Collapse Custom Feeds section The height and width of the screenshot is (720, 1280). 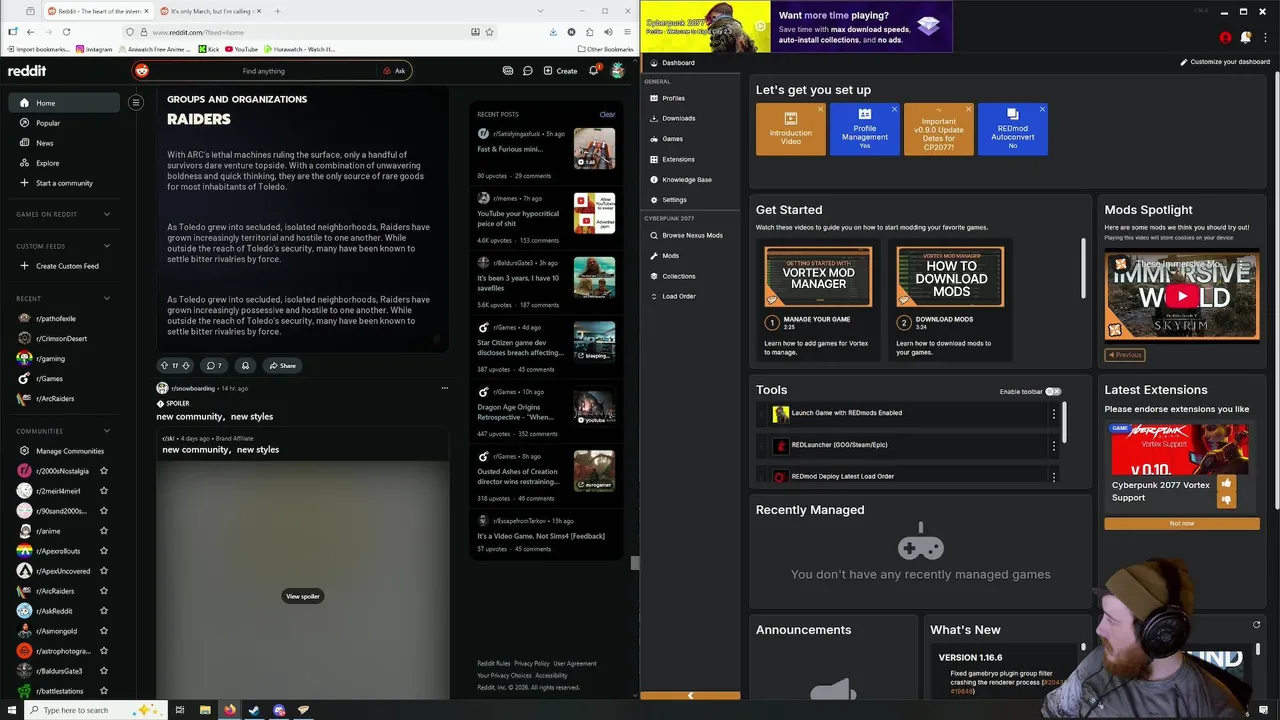click(x=107, y=246)
